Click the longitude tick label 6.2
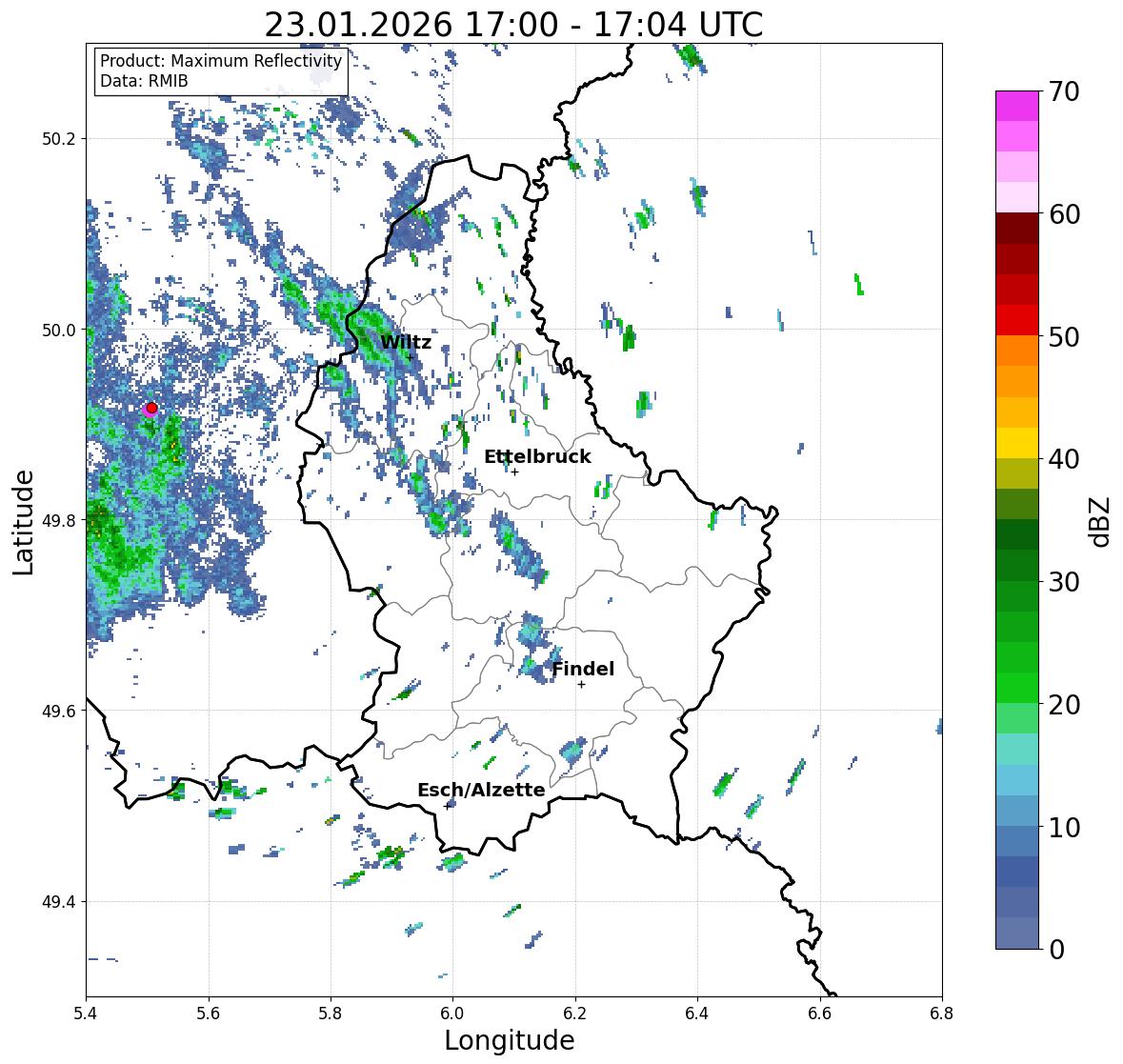 (x=575, y=1014)
